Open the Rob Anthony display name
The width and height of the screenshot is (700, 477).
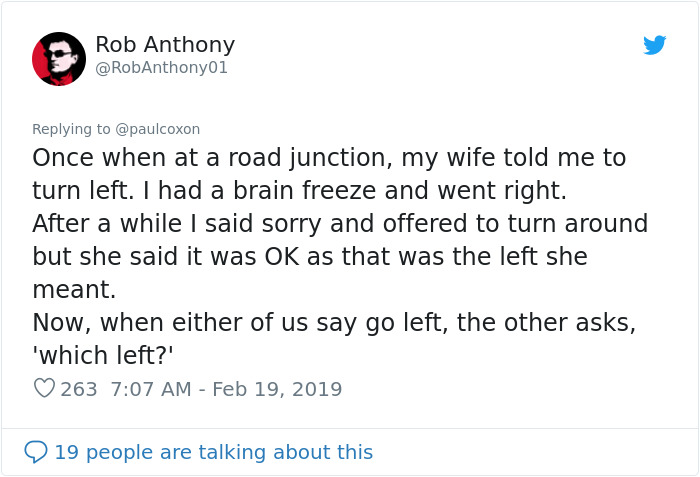165,45
